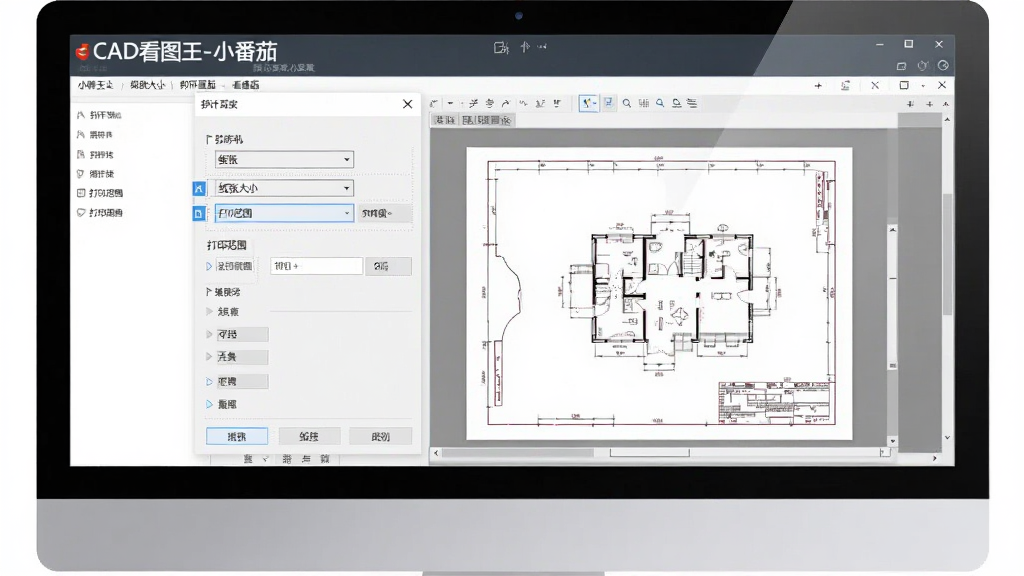Click the up-arrow icon in the title bar
Screen dimensions: 1024x576
click(x=525, y=47)
